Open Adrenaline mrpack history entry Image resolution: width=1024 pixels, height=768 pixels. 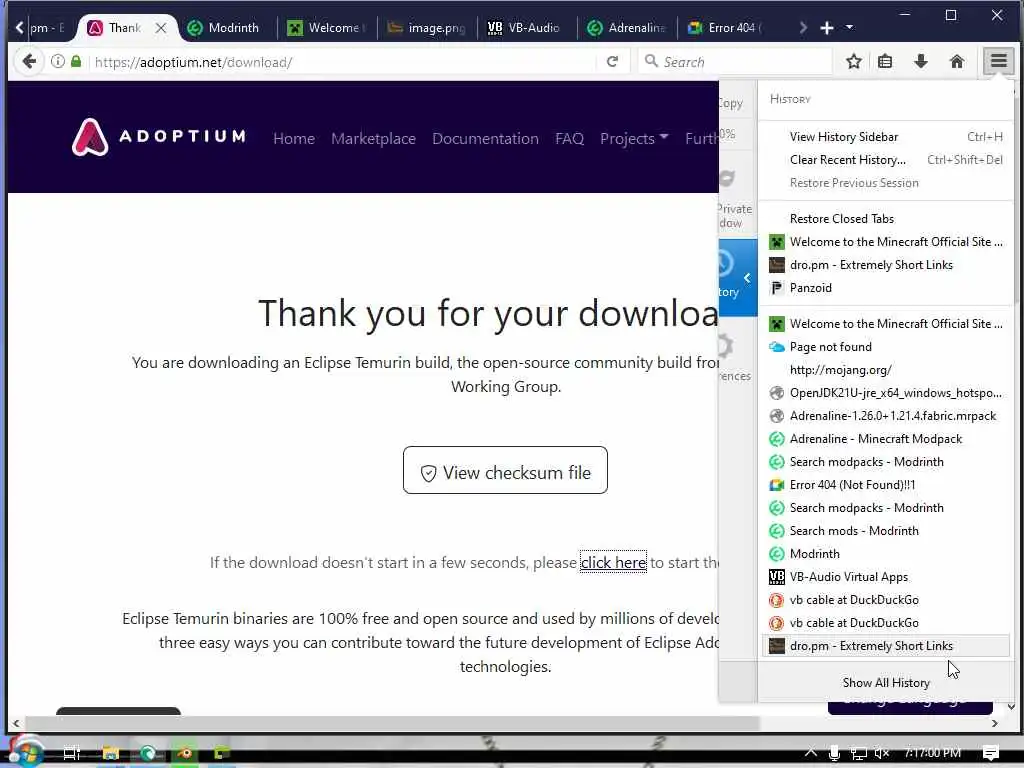coord(886,416)
